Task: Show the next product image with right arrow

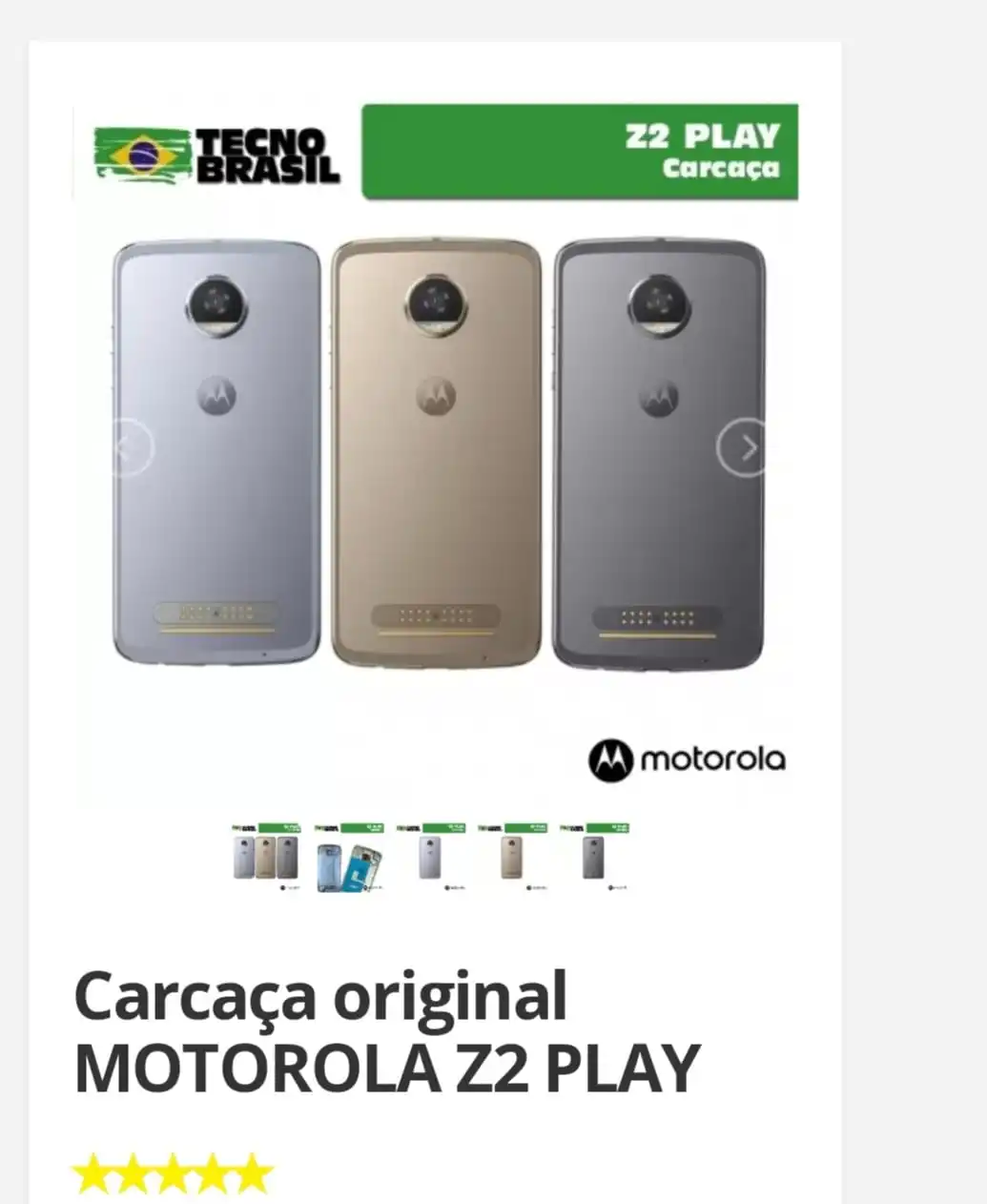Action: [743, 447]
